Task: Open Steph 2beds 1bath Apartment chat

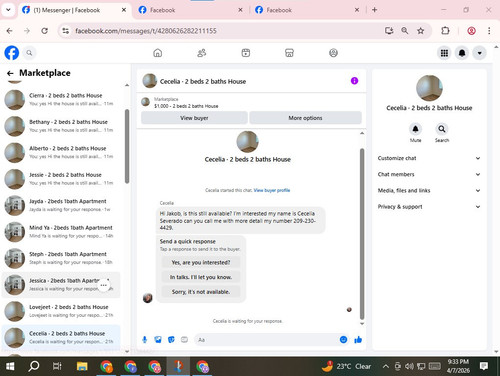Action: point(61,258)
